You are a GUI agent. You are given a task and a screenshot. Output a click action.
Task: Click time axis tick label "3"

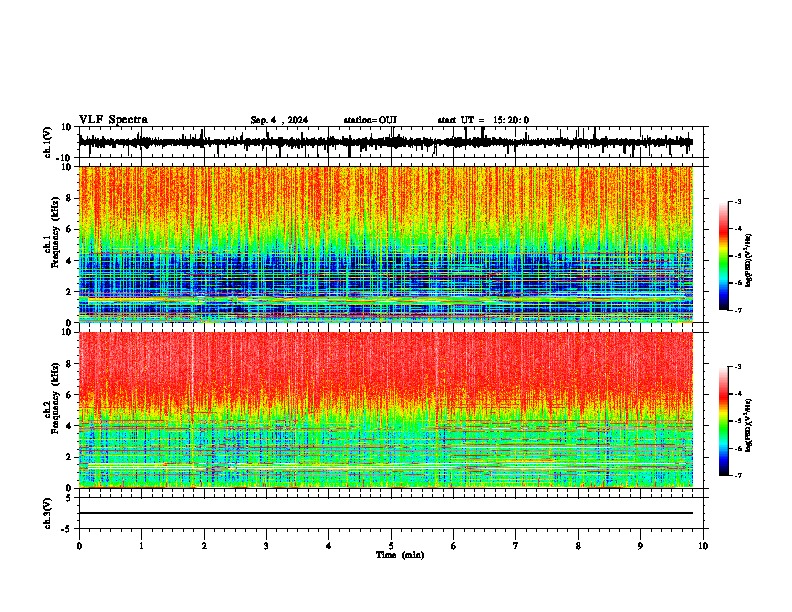(x=266, y=546)
